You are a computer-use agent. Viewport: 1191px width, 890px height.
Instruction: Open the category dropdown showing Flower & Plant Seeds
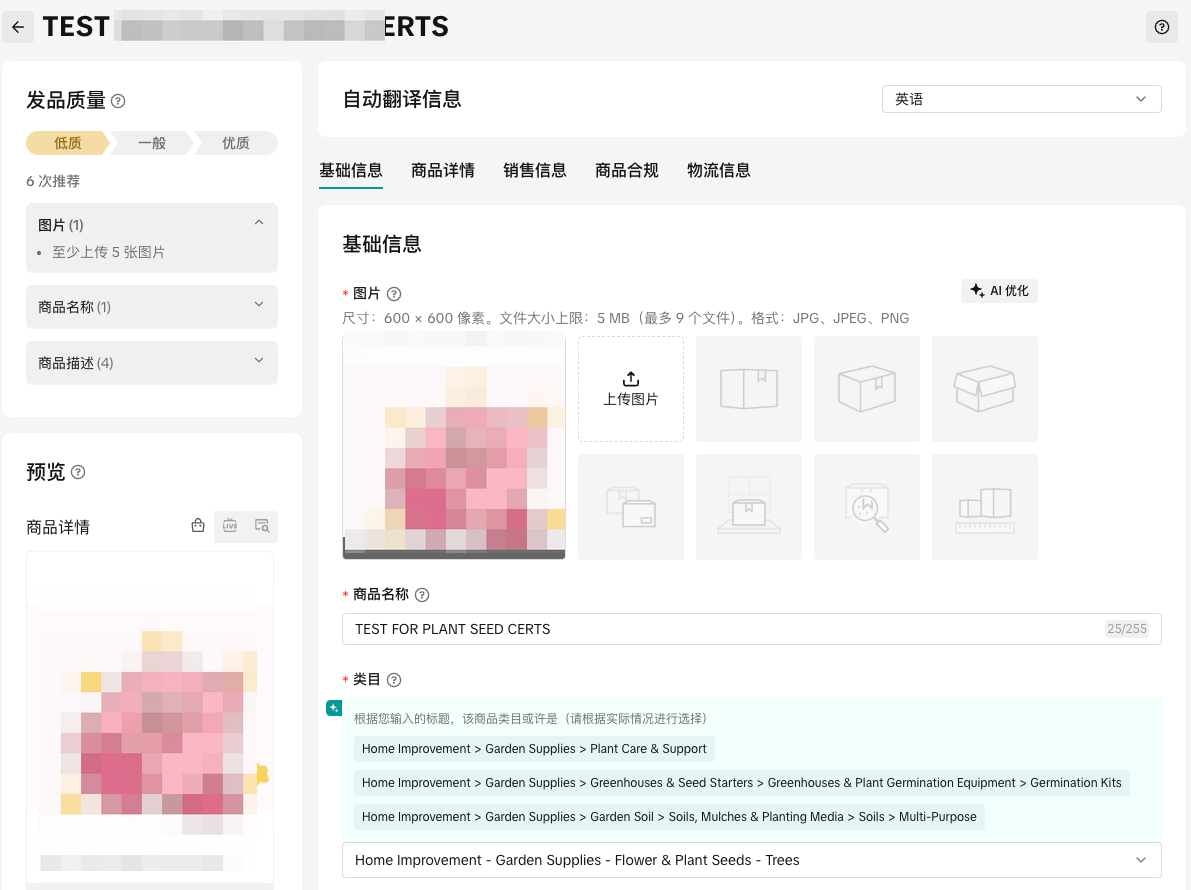(x=751, y=860)
